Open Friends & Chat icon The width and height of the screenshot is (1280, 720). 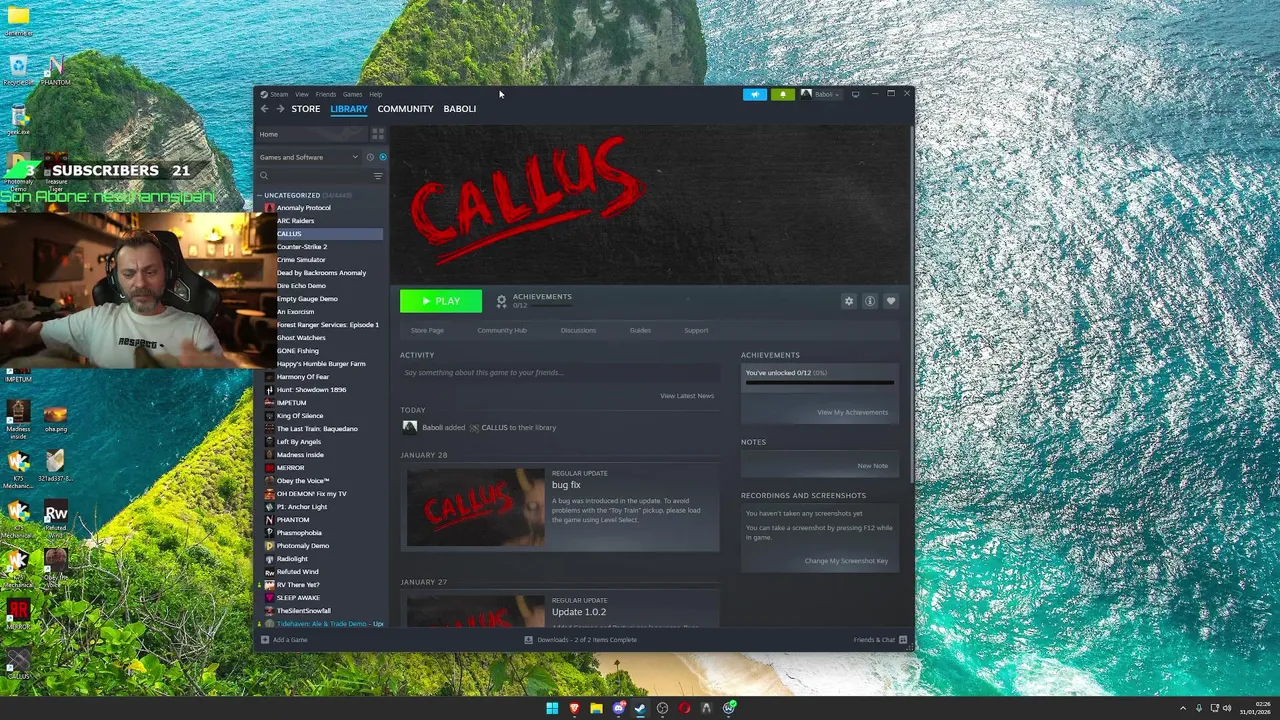[903, 640]
